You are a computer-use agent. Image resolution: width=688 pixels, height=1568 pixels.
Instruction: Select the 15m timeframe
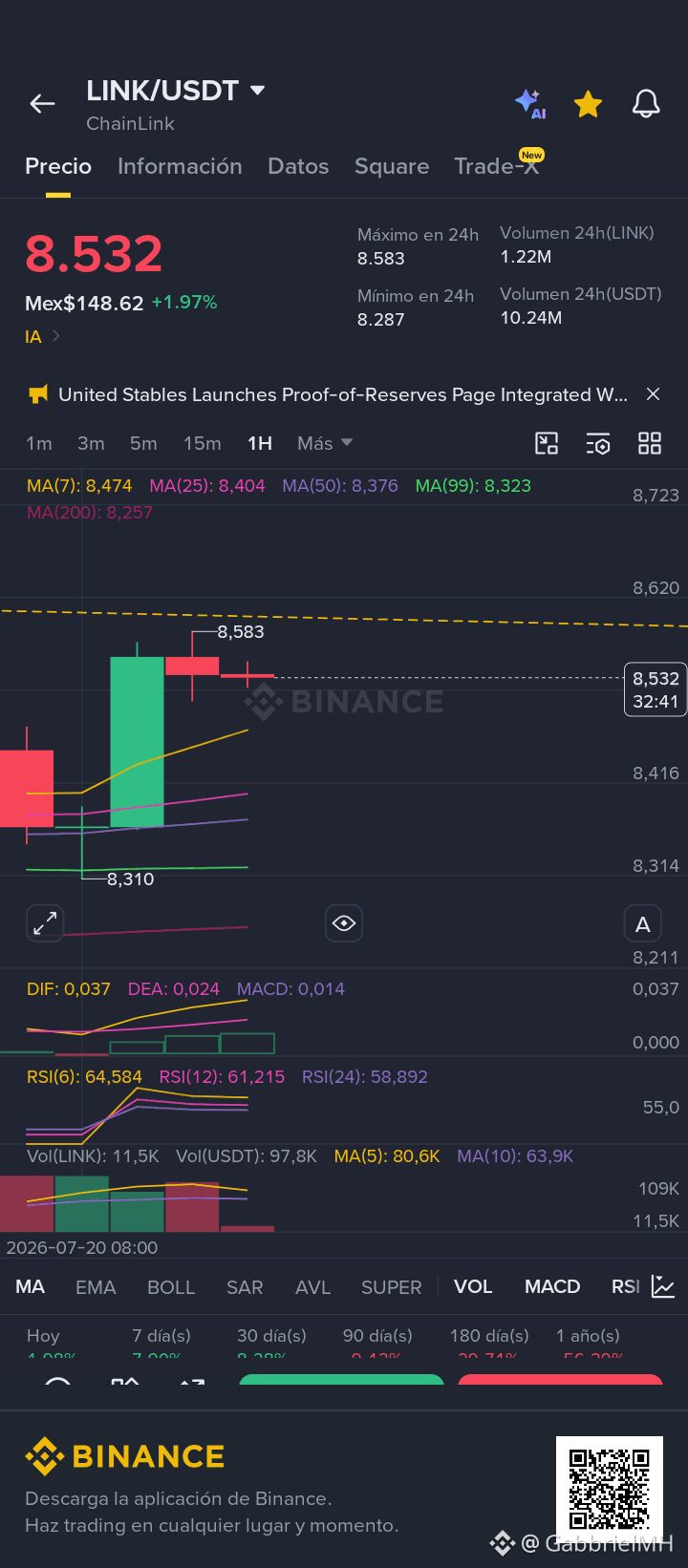[x=202, y=443]
